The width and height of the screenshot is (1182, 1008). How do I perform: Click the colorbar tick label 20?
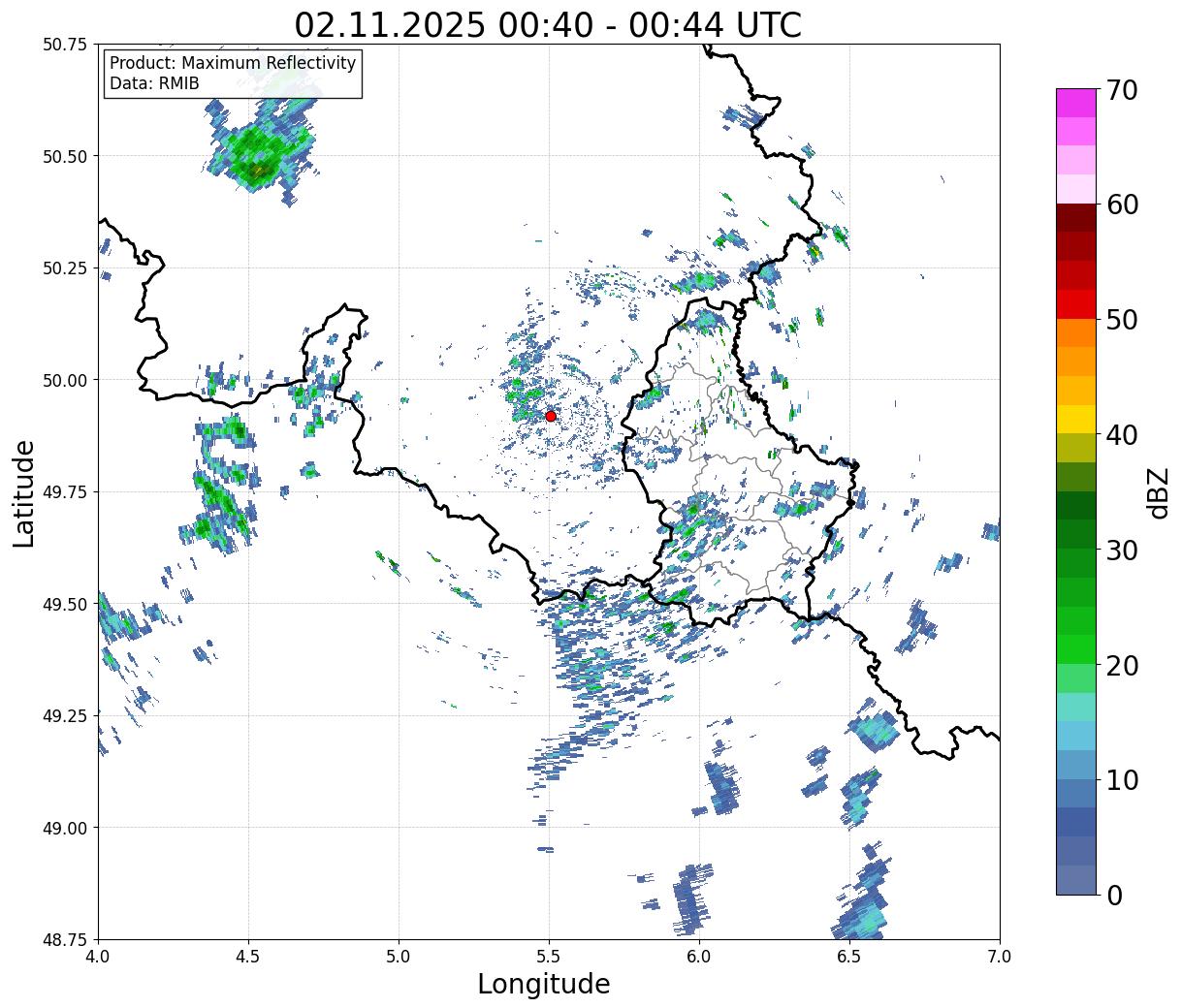1121,665
